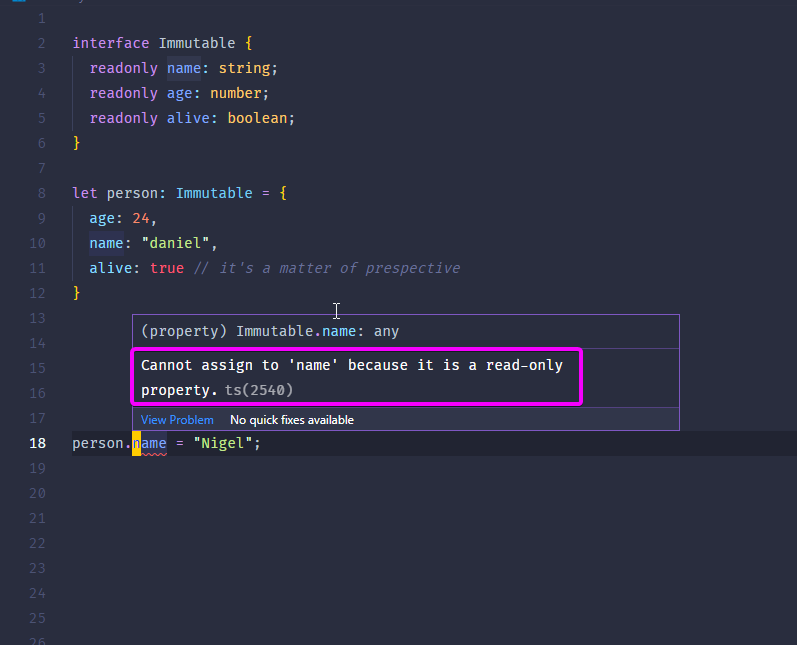Click the View Problem link
The height and width of the screenshot is (645, 797).
coord(177,420)
